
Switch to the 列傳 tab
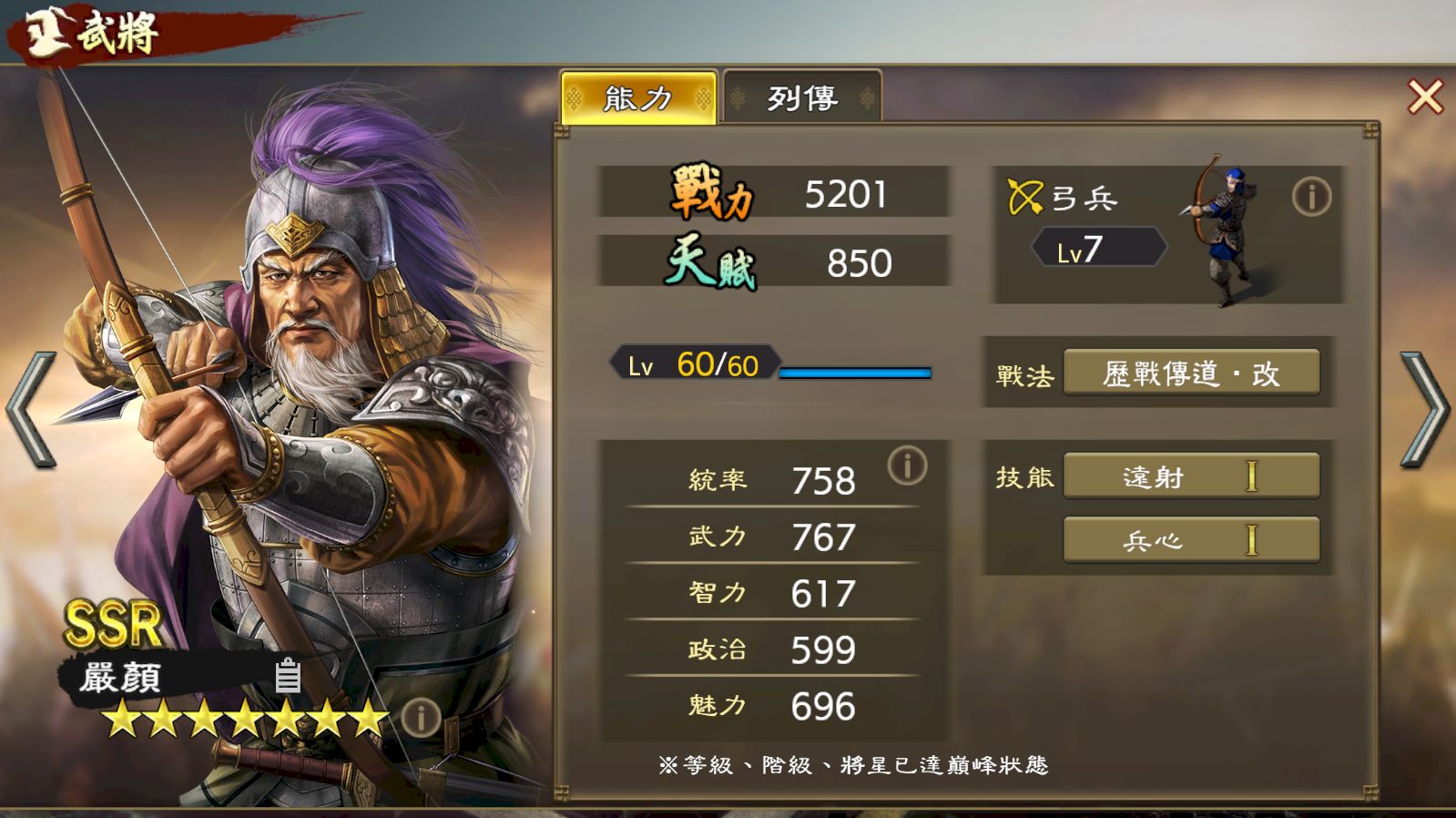pos(802,97)
